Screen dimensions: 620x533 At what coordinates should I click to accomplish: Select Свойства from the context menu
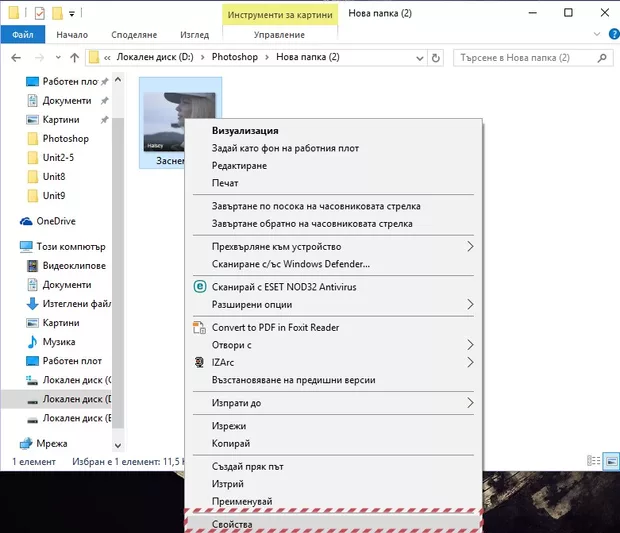(232, 524)
